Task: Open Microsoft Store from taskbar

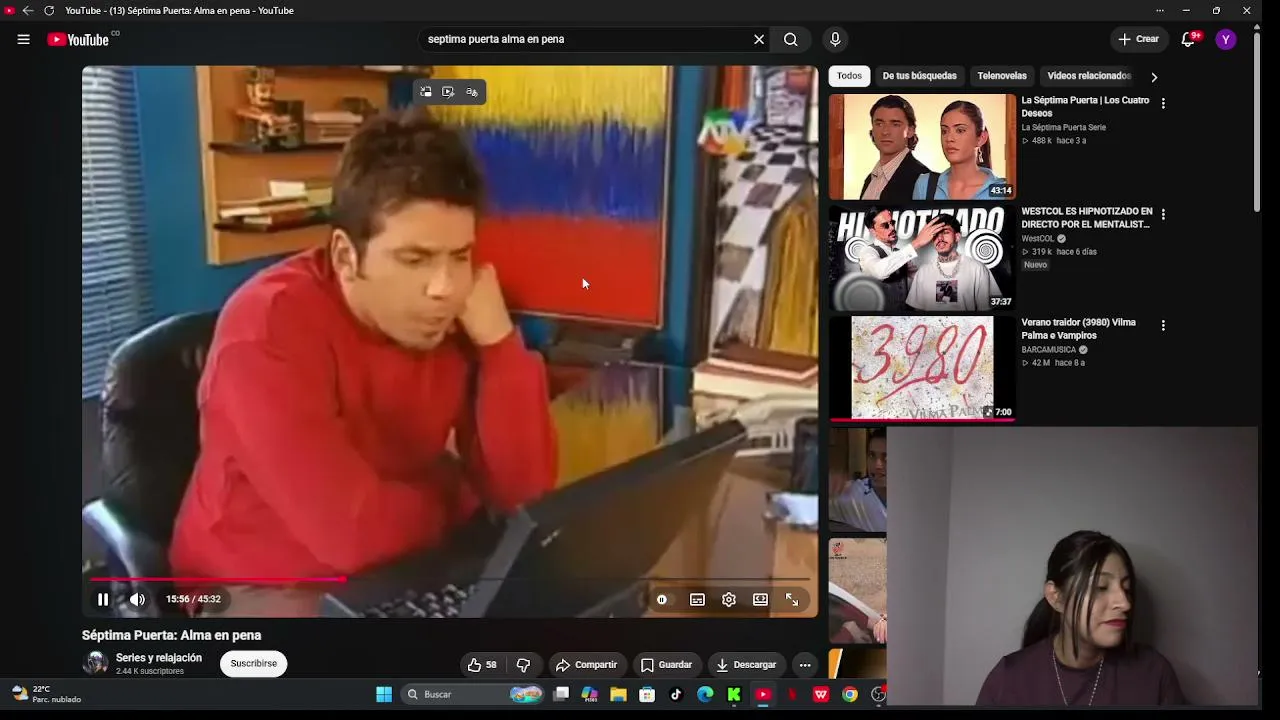Action: (647, 694)
